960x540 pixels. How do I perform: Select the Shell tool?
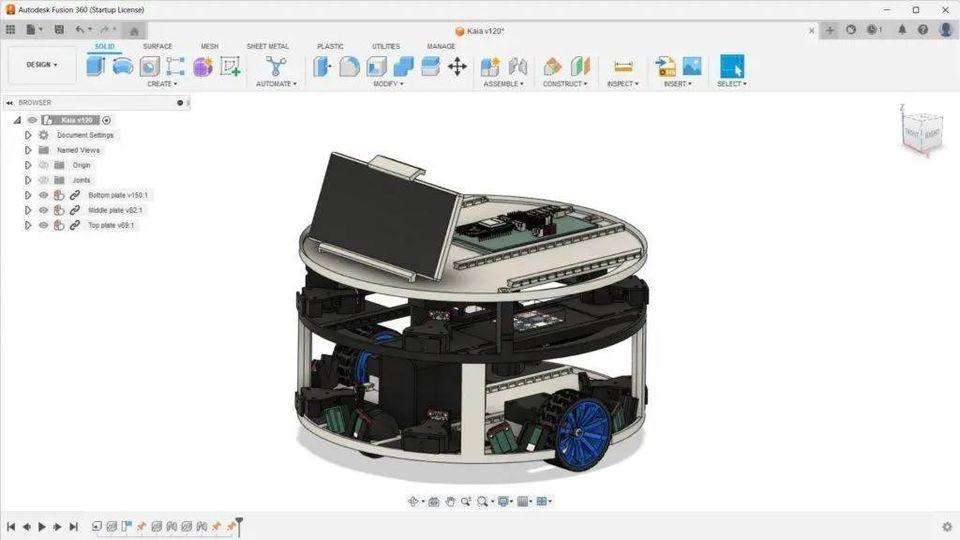376,66
